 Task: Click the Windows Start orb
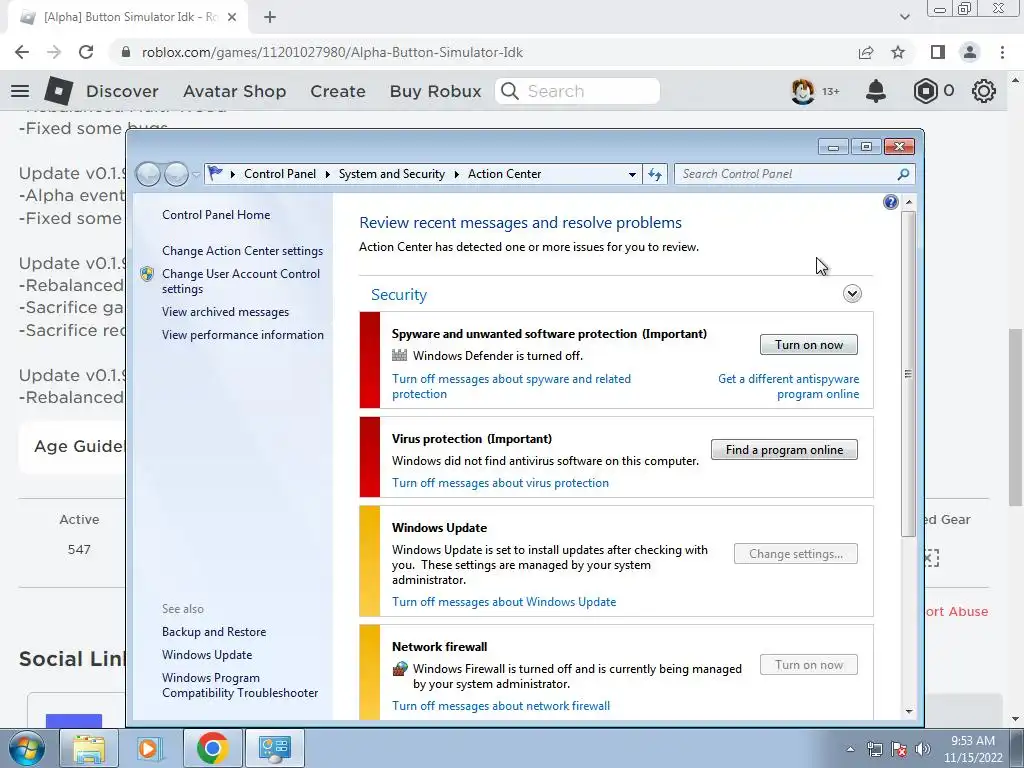(27, 748)
